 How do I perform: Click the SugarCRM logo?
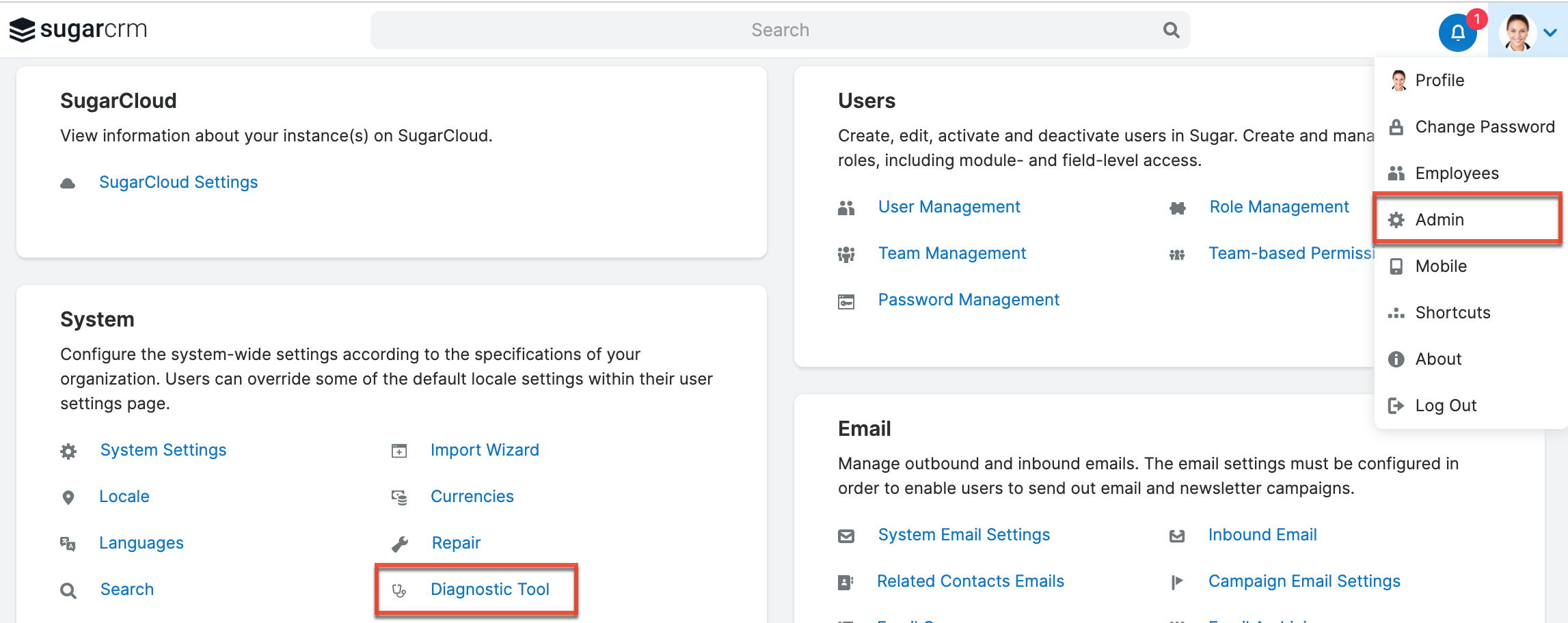click(x=78, y=30)
